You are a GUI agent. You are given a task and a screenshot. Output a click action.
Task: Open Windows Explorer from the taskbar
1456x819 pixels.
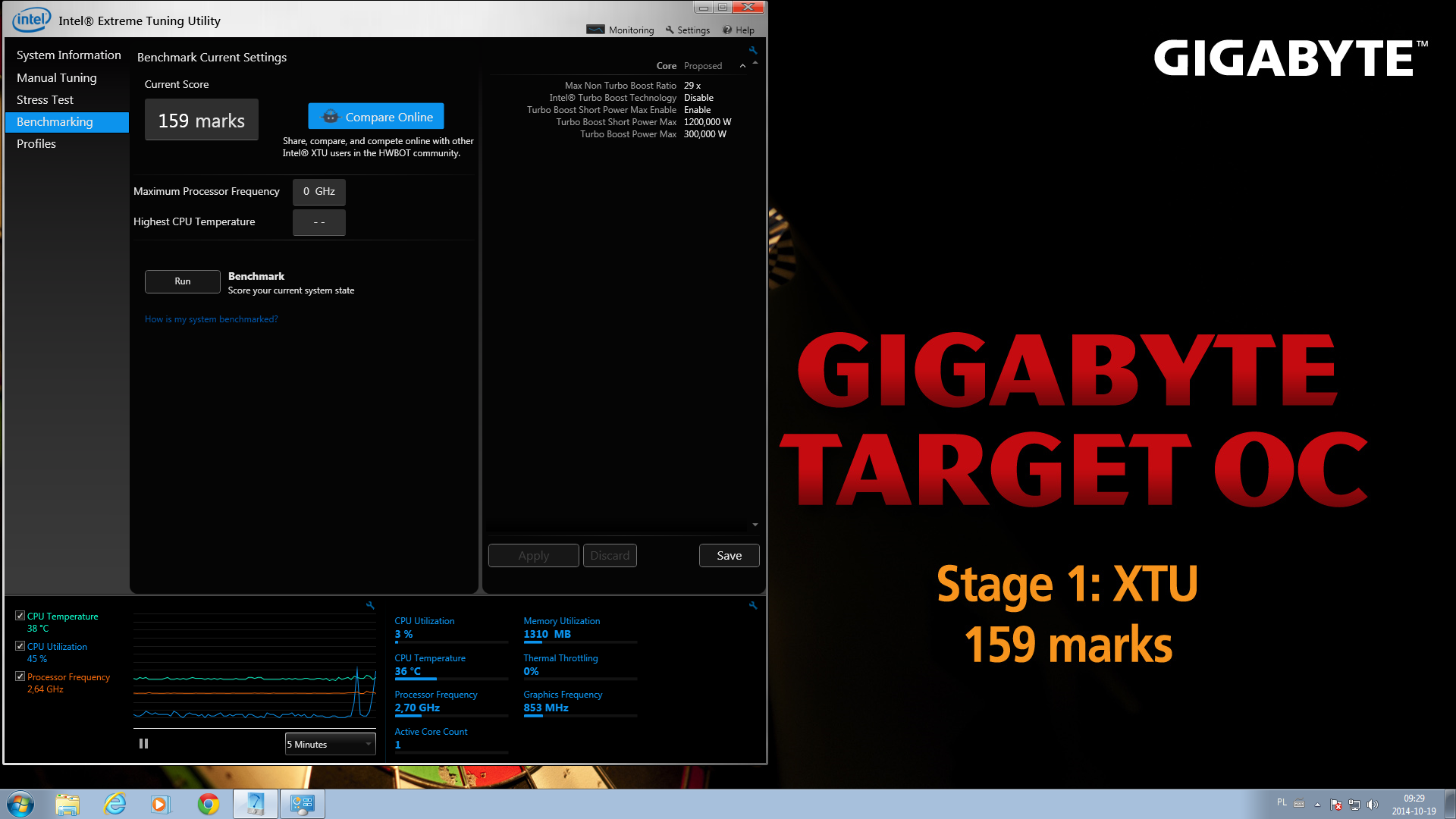pos(67,804)
